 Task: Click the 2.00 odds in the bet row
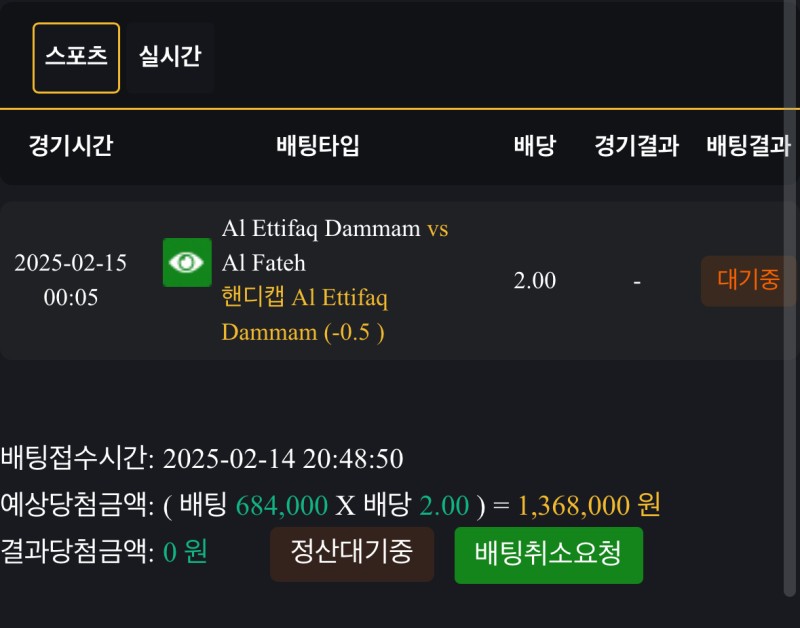pyautogui.click(x=534, y=281)
